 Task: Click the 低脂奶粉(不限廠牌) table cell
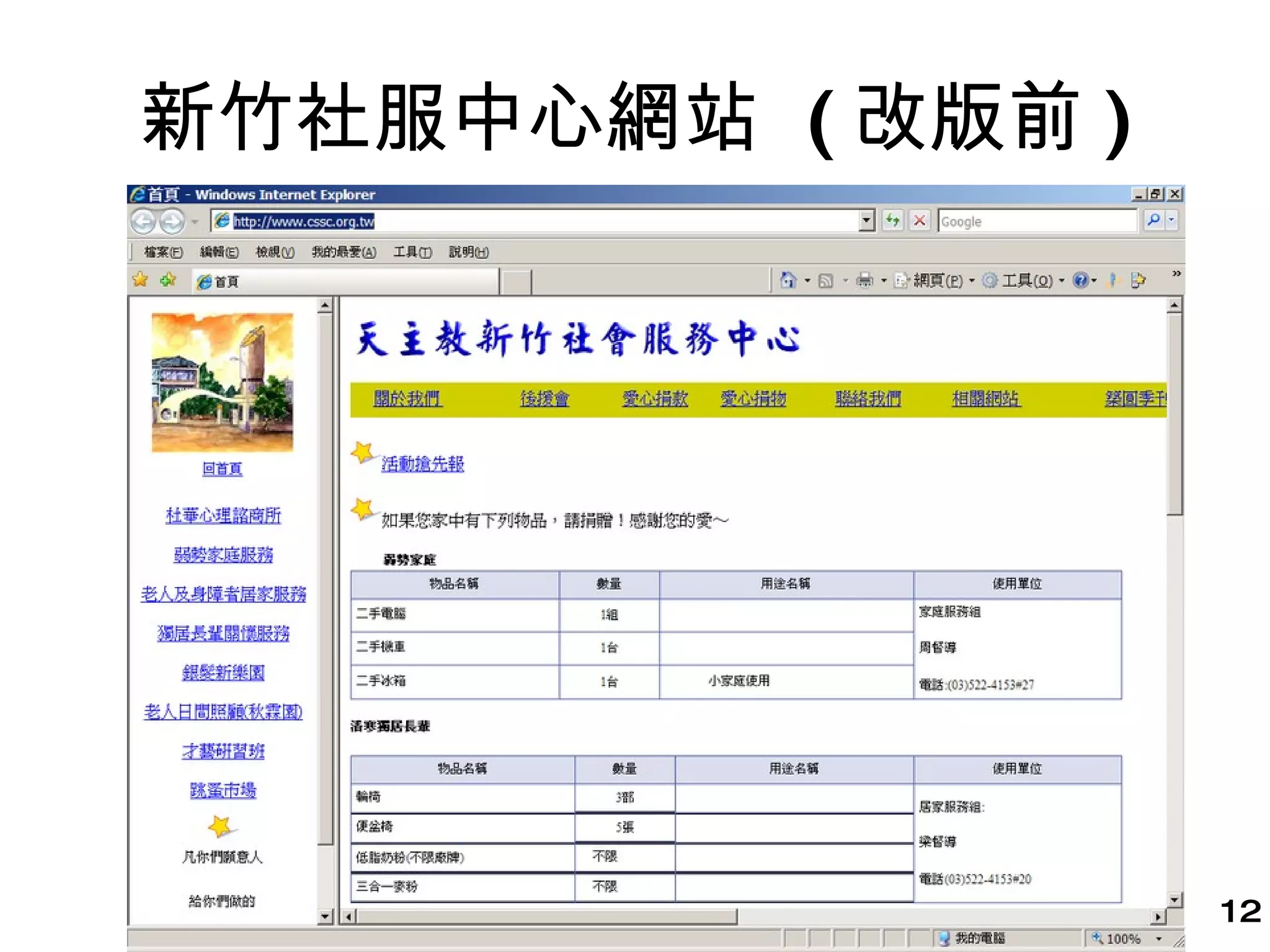[463, 858]
